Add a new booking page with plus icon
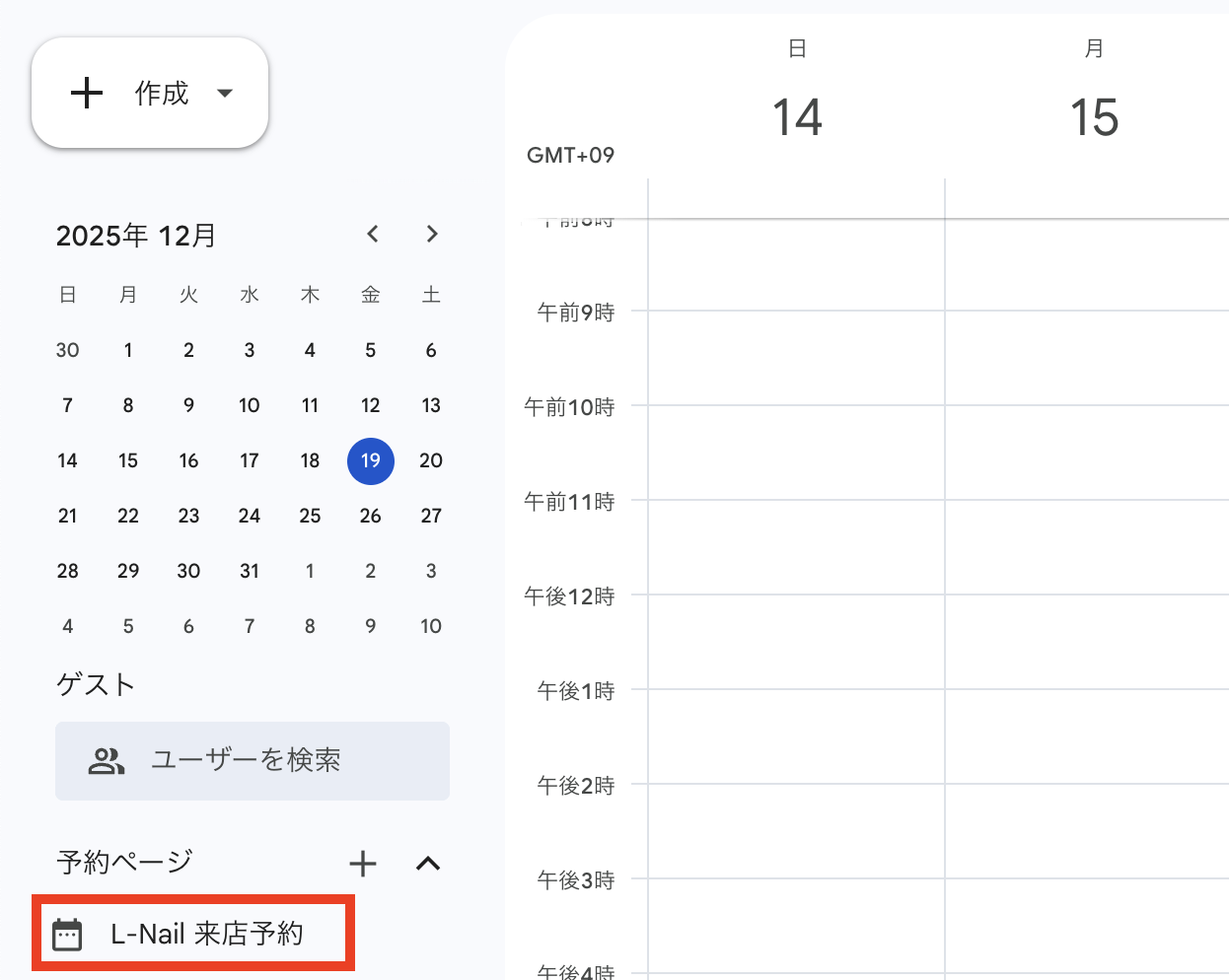1229x980 pixels. (363, 864)
